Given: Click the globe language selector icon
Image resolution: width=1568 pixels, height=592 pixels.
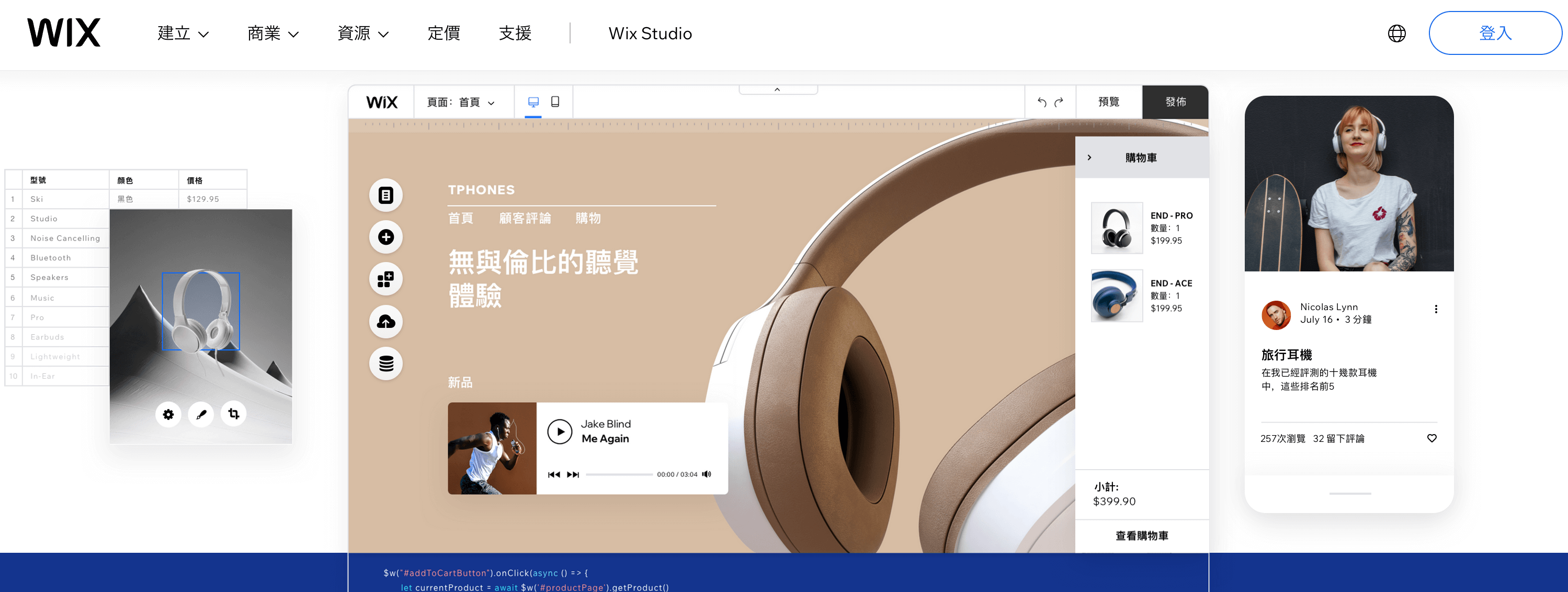Looking at the screenshot, I should (1396, 33).
